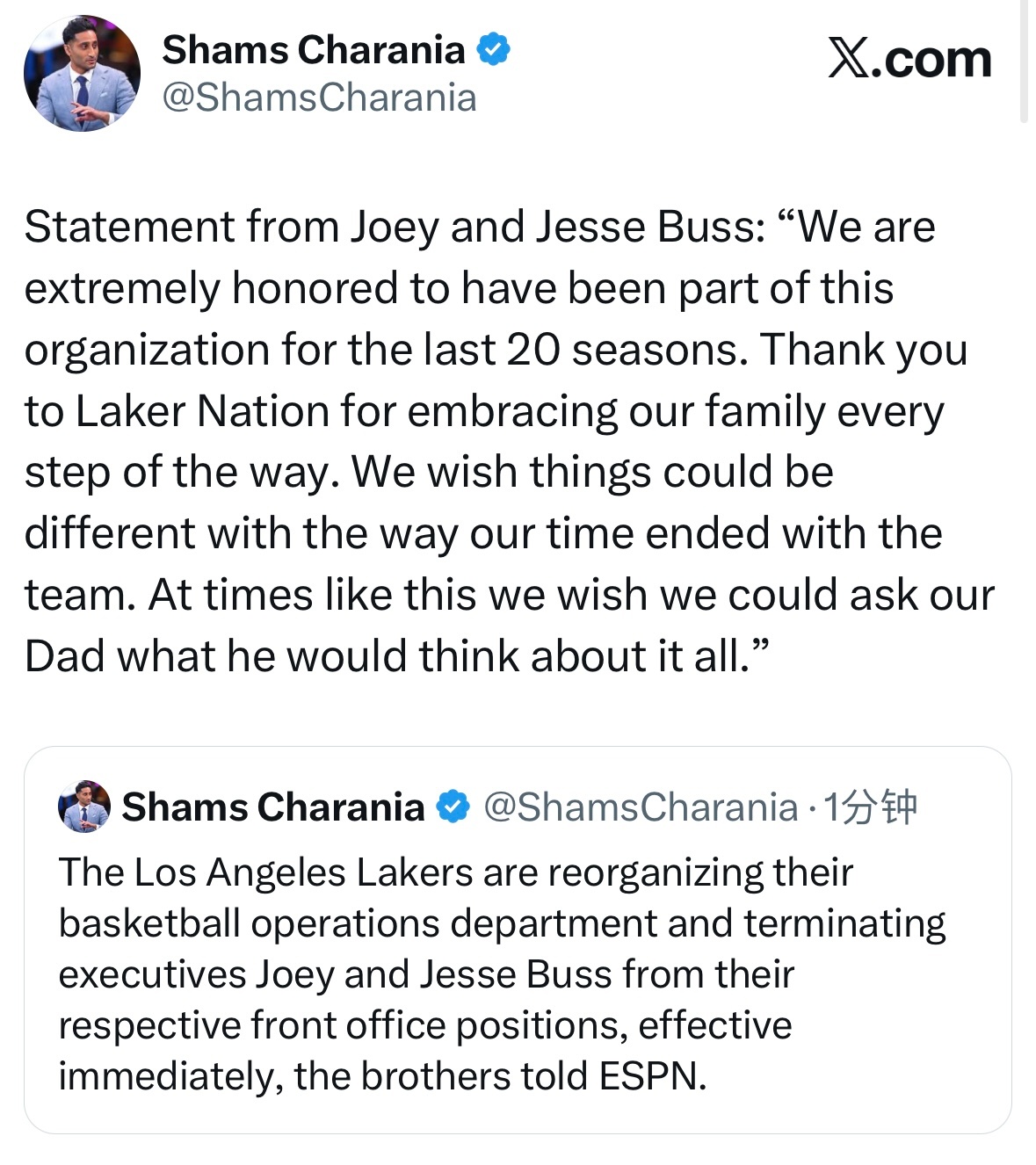This screenshot has width=1036, height=1165.
Task: Click the small avatar in the quoted tweet
Action: [x=84, y=806]
